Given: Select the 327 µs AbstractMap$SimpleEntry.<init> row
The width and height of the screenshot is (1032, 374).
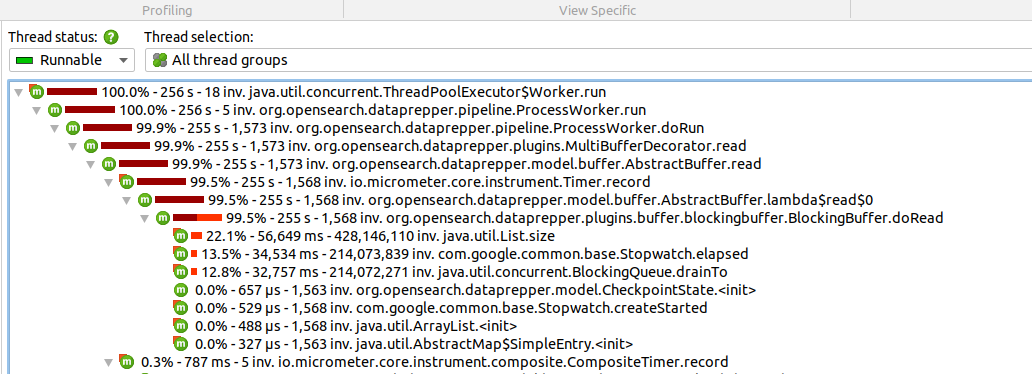Looking at the screenshot, I should click(x=415, y=343).
